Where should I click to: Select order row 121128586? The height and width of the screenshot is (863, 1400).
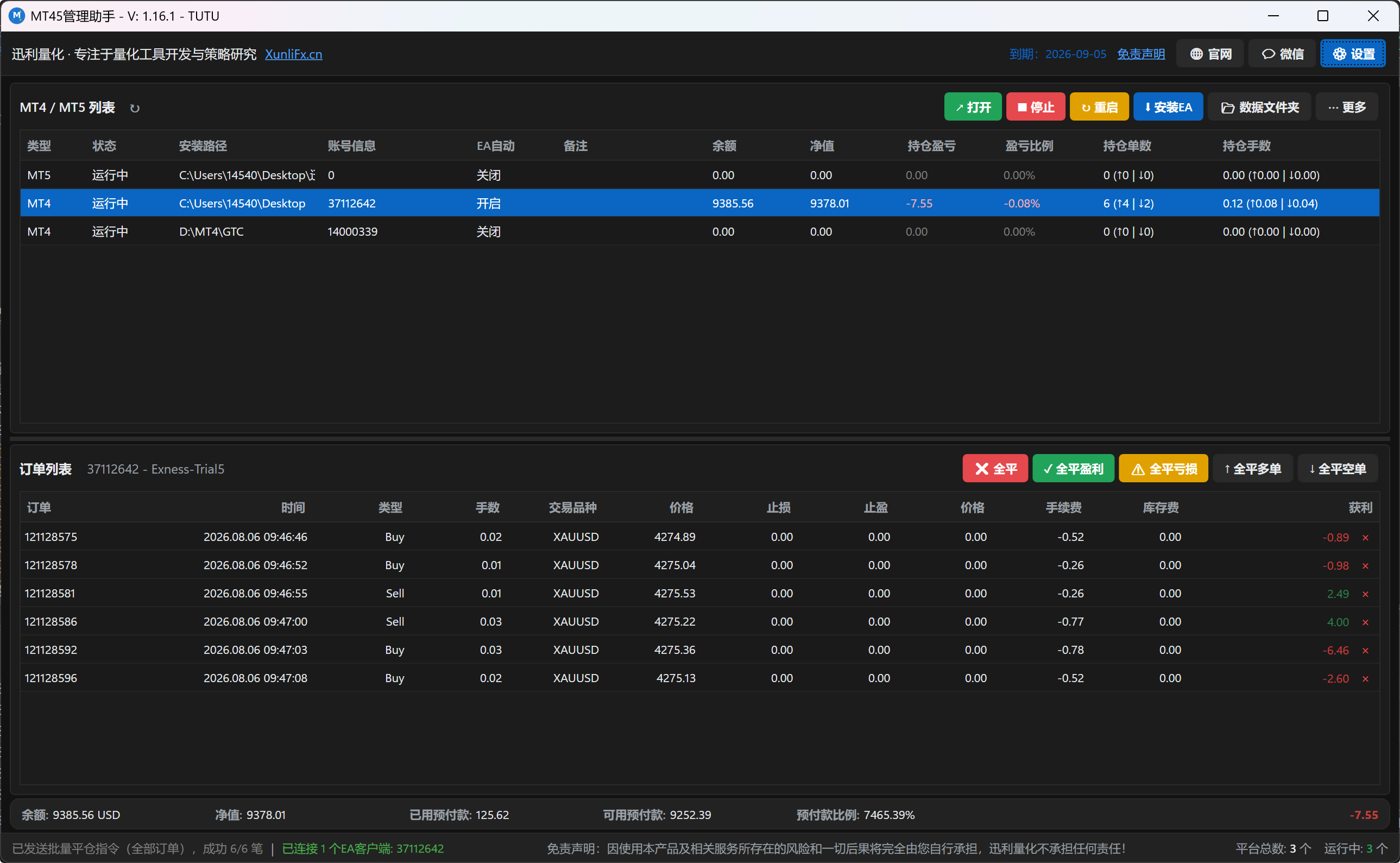pos(699,621)
